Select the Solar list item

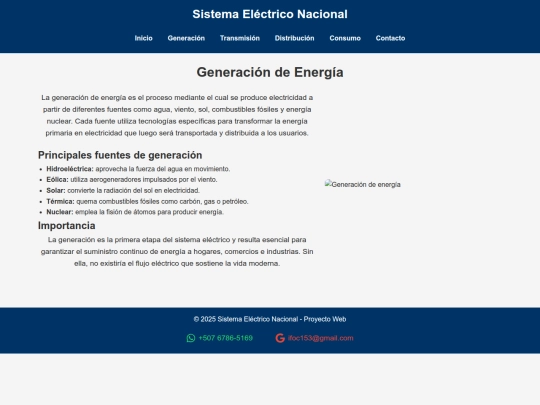[123, 190]
